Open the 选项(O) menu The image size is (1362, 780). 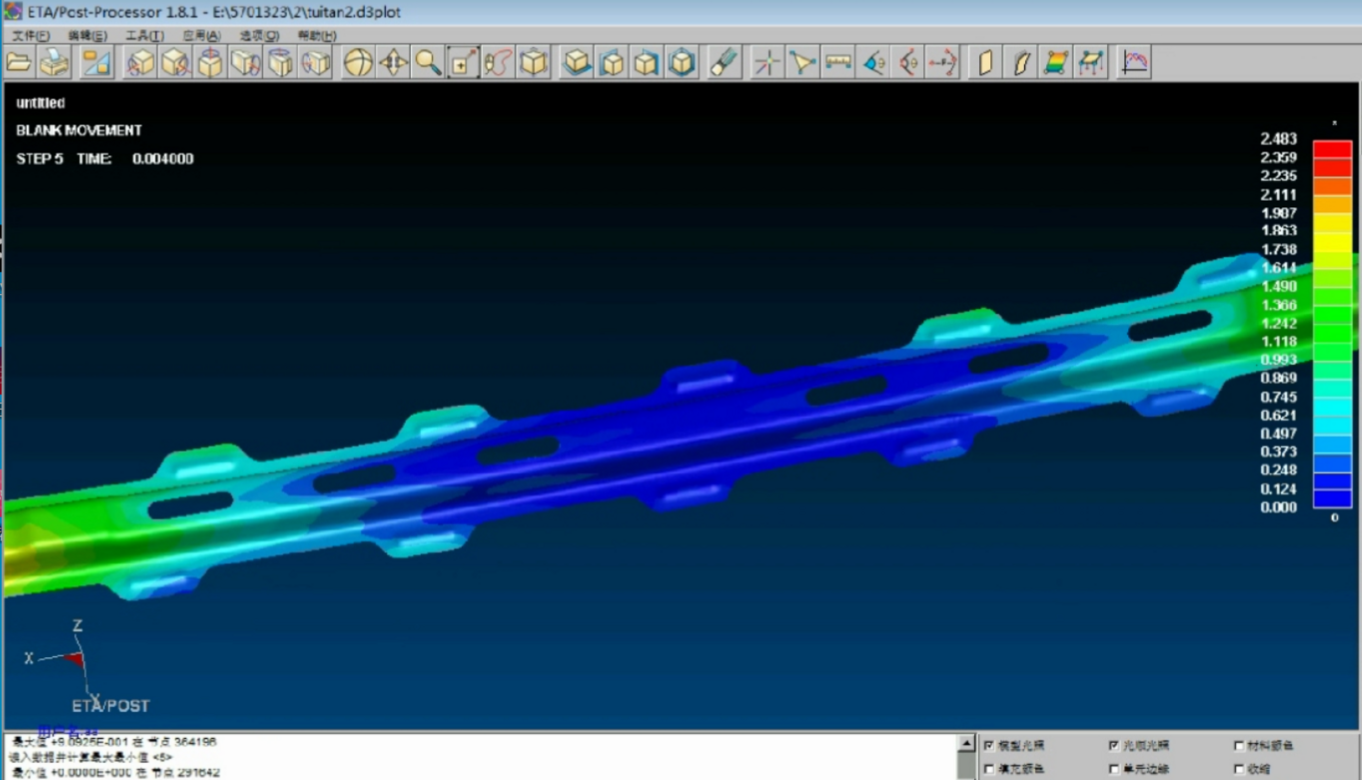click(x=259, y=36)
